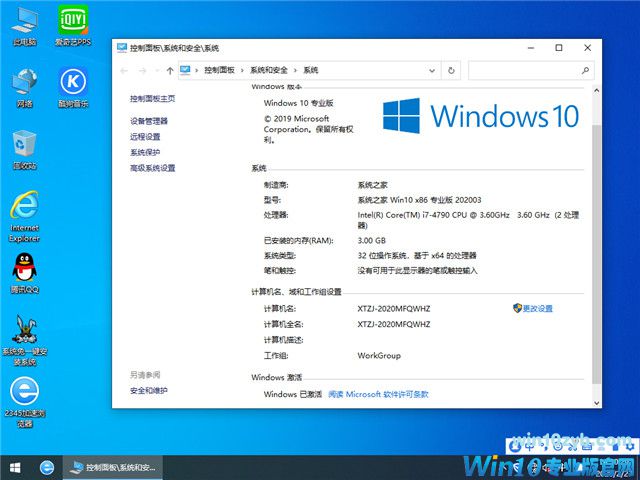Screen dimensions: 640x480
Task: Click the scrollbar down arrow
Action: tap(596, 403)
